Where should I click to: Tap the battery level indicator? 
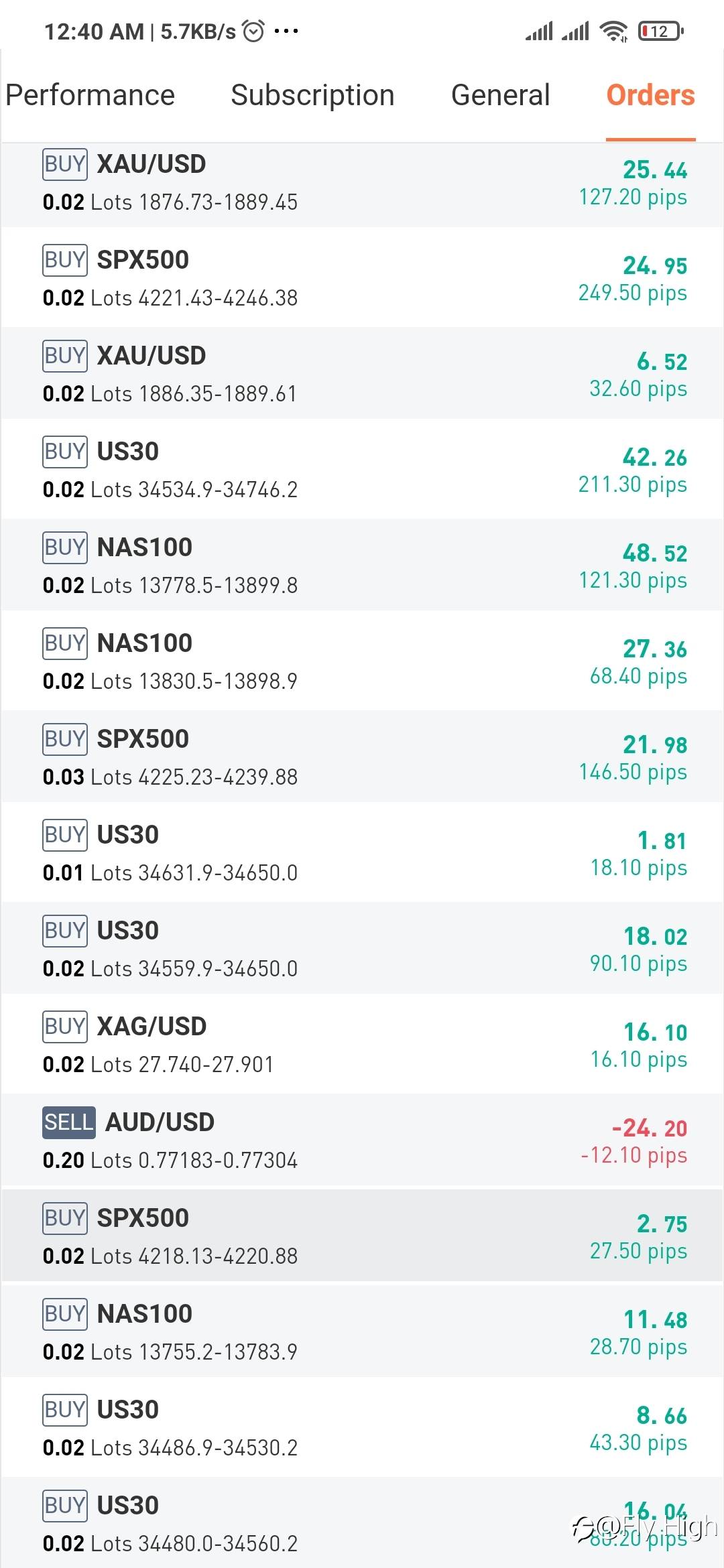[x=660, y=31]
